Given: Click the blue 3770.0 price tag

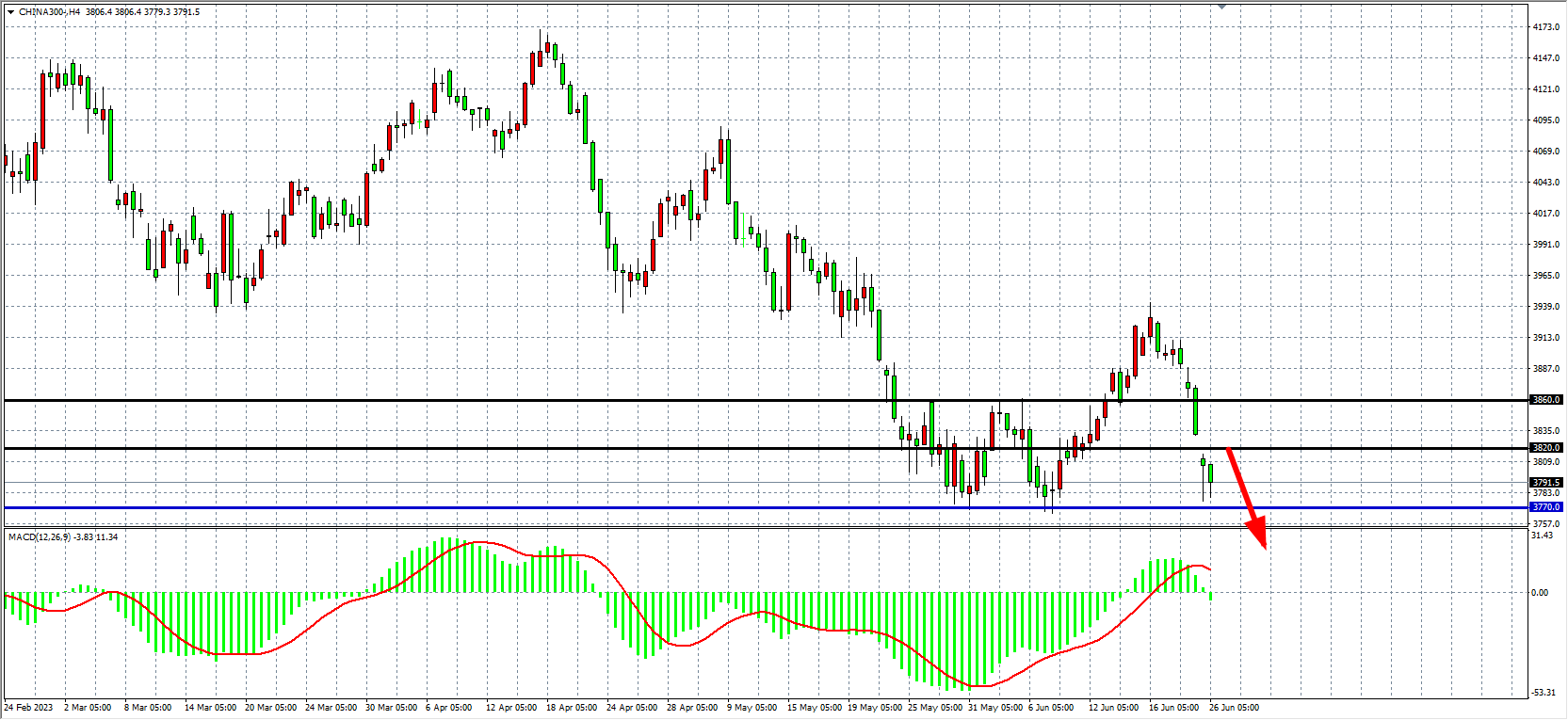Looking at the screenshot, I should pos(1545,507).
